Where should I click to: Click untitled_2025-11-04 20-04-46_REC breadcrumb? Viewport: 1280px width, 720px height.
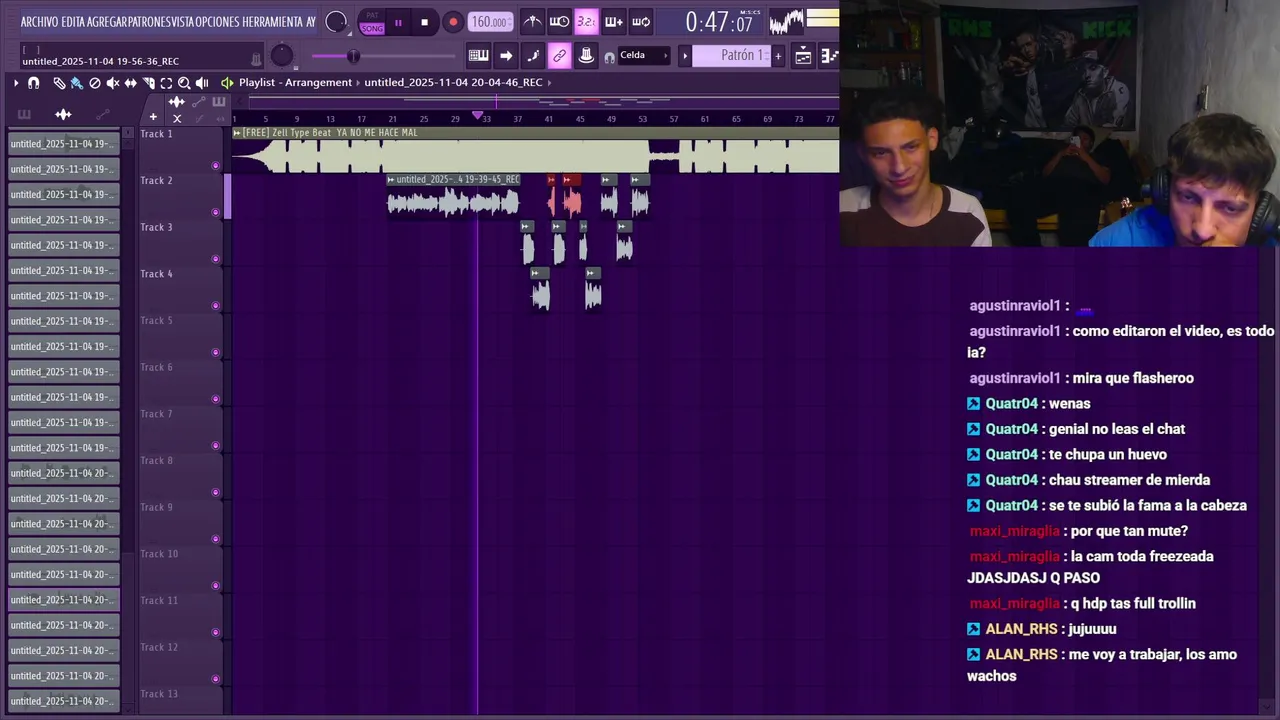click(x=453, y=82)
